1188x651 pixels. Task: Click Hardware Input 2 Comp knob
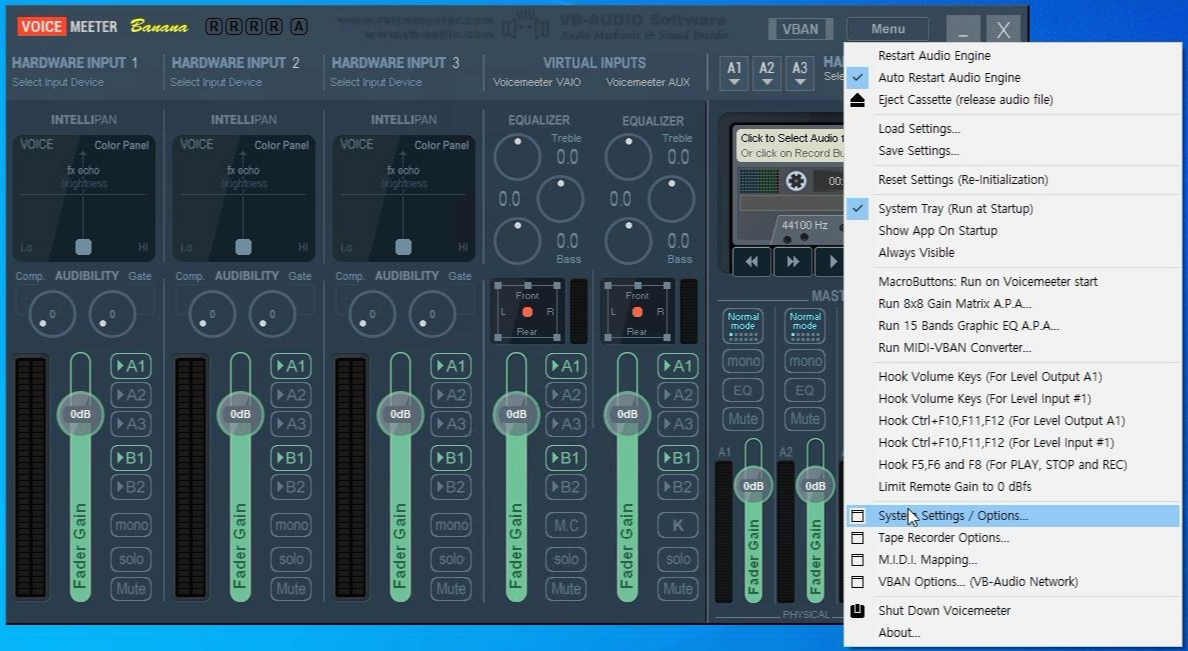click(x=212, y=314)
